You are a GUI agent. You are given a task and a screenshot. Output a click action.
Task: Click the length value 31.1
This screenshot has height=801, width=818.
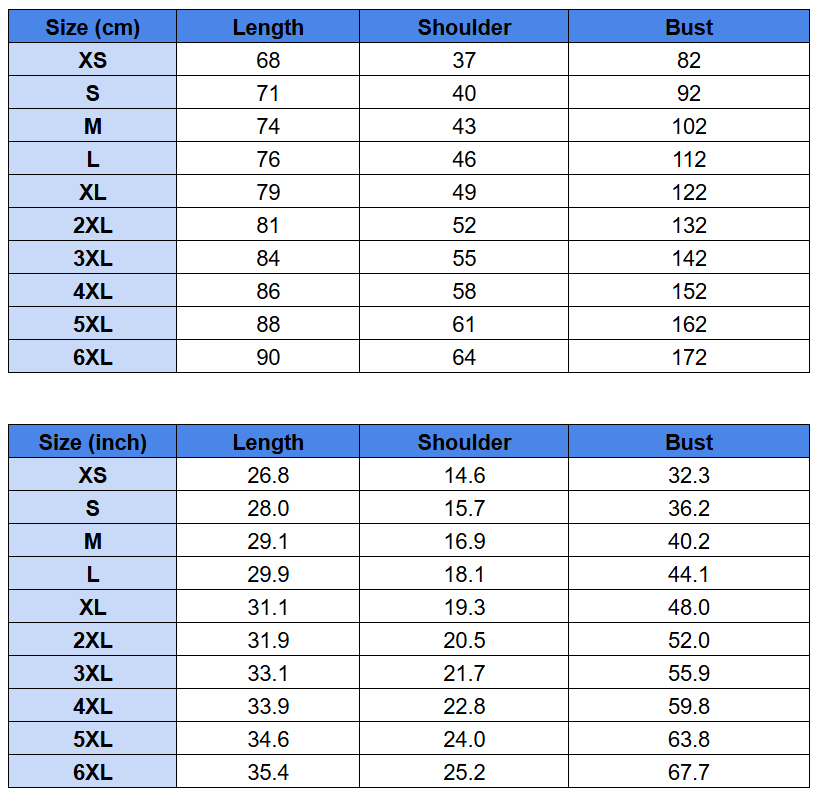tap(268, 607)
